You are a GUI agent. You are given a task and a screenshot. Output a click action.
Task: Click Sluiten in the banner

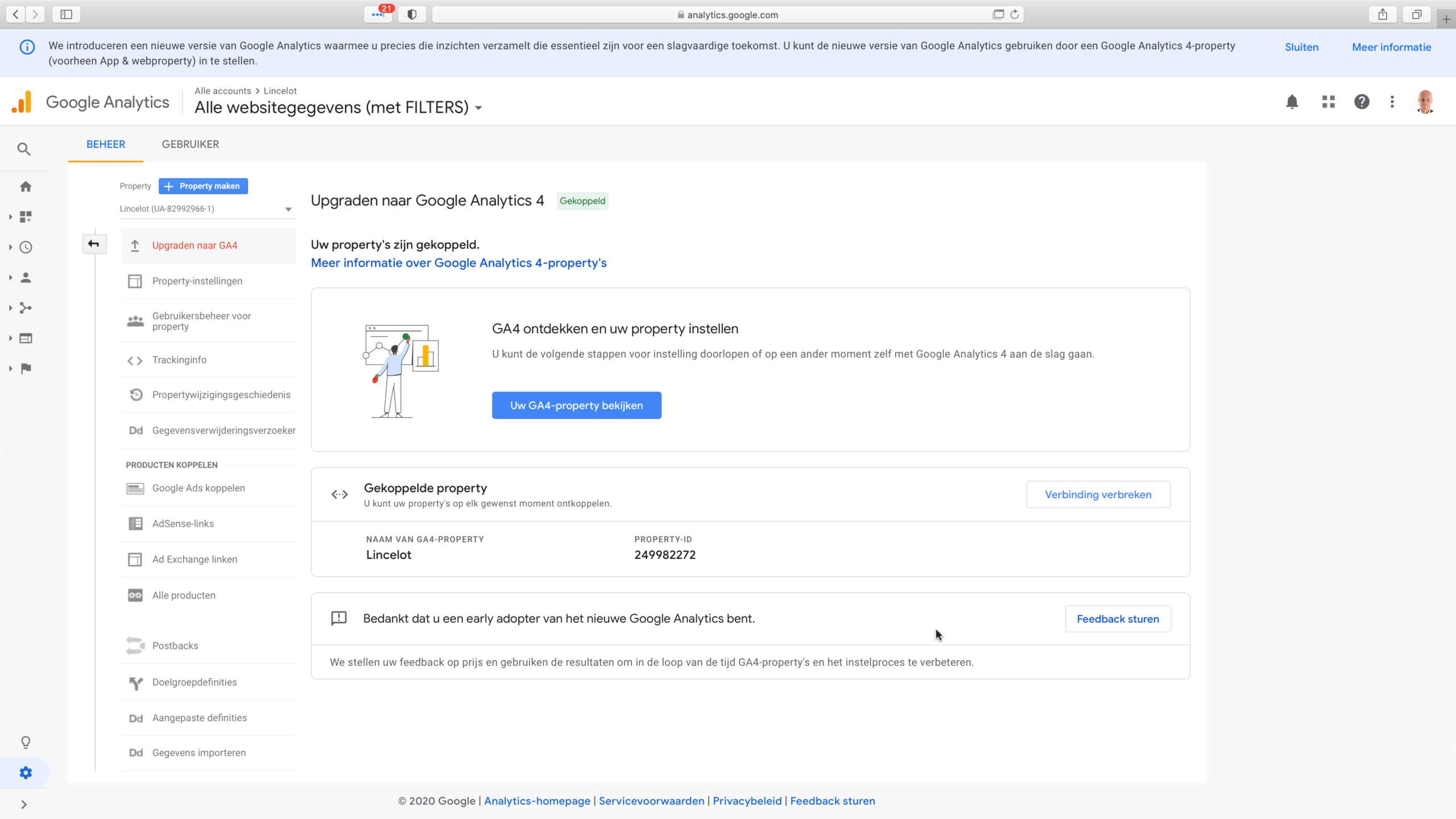coord(1301,47)
